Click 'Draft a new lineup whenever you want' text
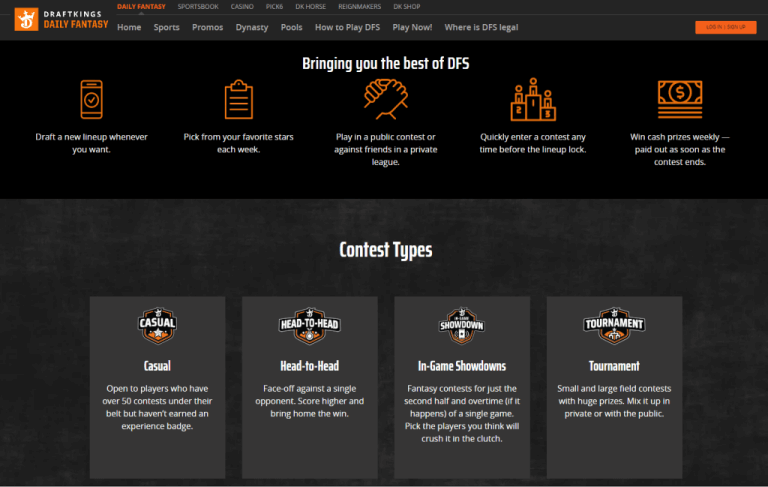 tap(92, 143)
